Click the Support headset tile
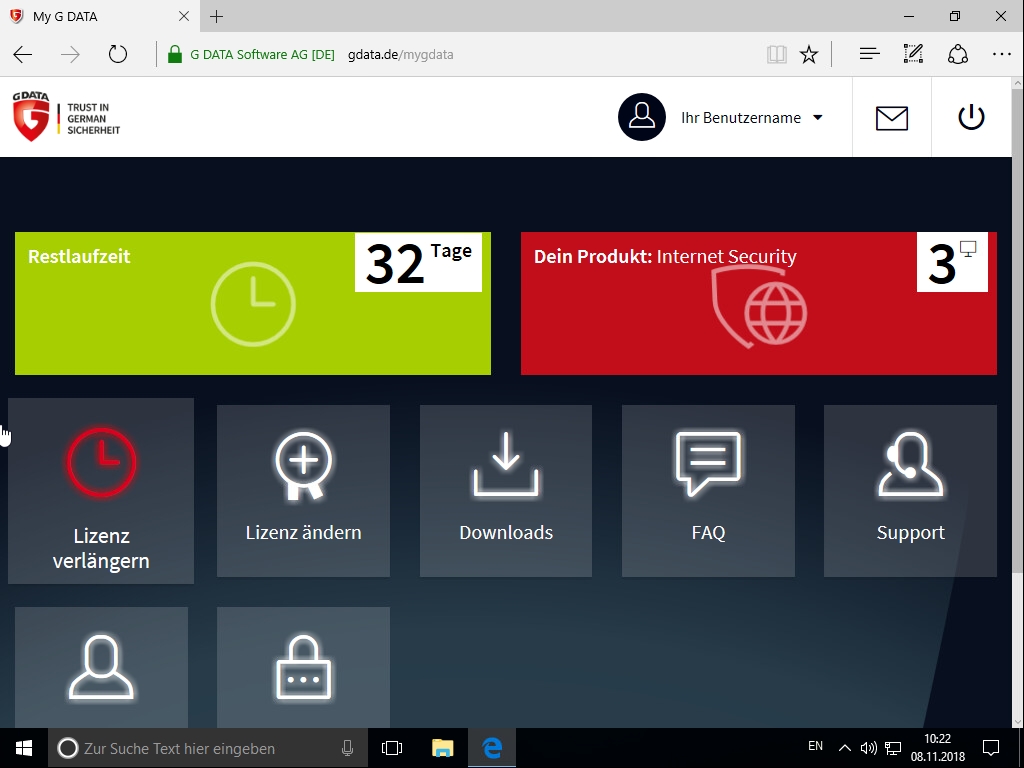 coord(910,490)
